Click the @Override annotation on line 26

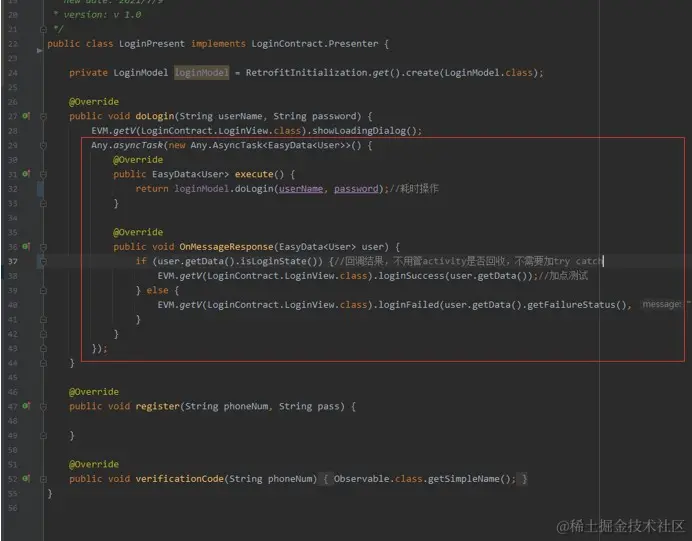94,102
